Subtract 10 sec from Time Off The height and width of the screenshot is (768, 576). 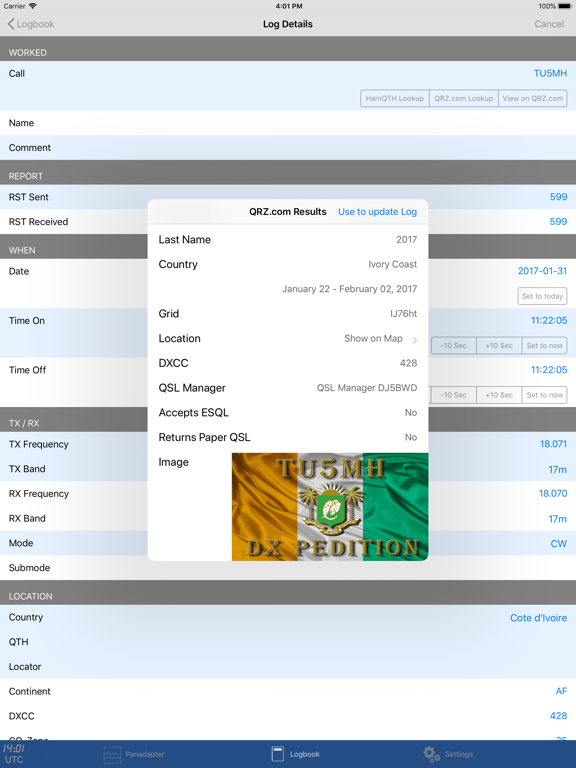(454, 395)
